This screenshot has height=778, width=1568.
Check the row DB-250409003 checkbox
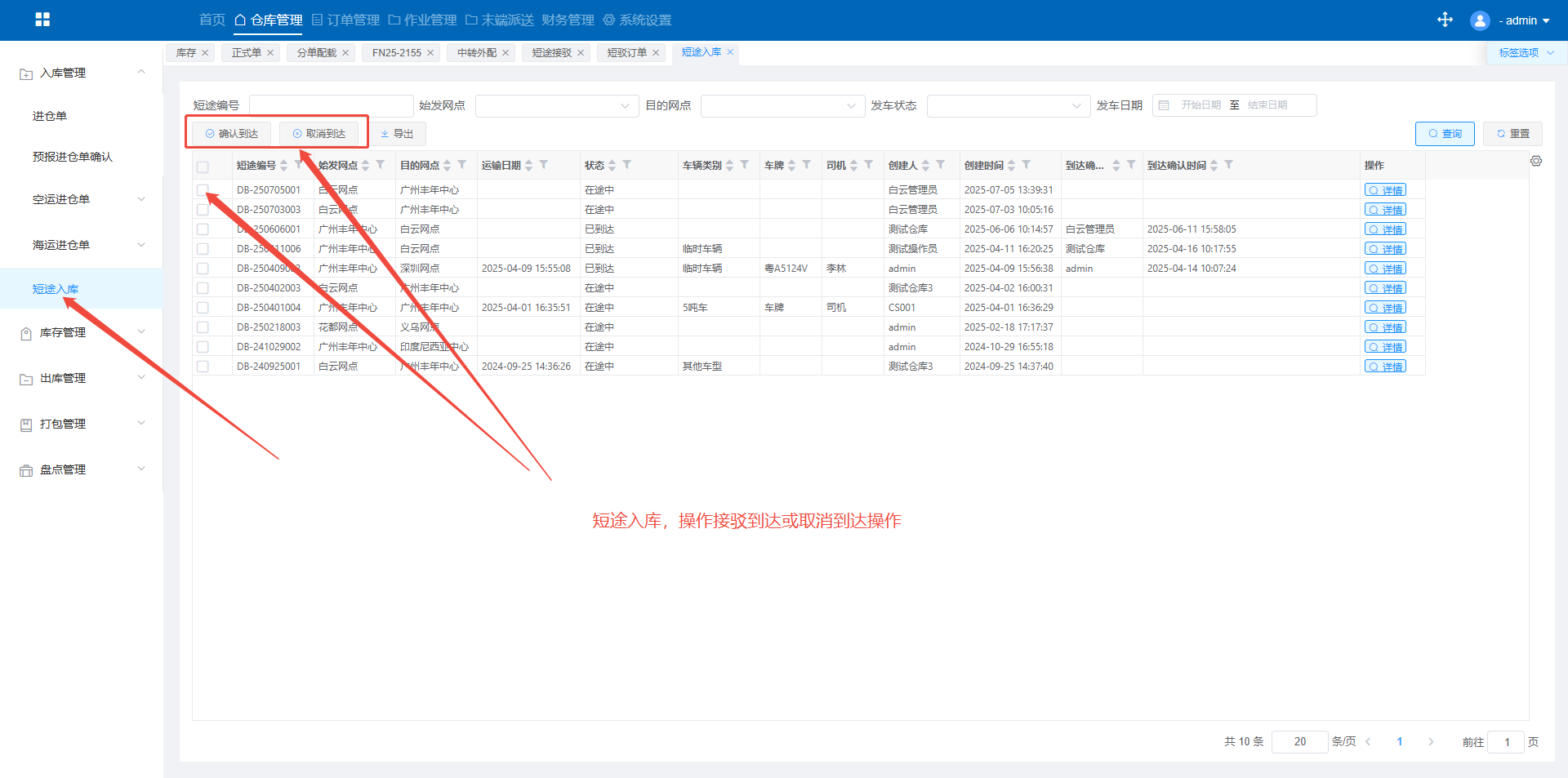click(x=203, y=269)
